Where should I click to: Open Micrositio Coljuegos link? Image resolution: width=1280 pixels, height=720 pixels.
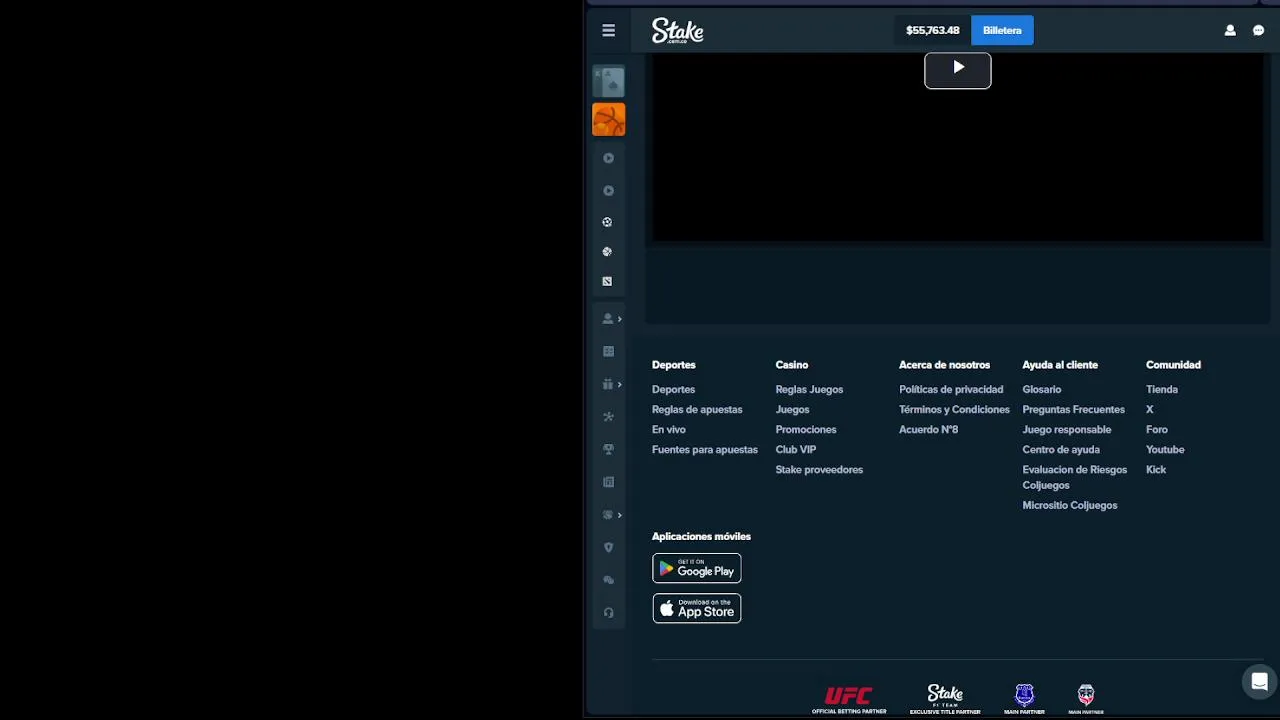(1070, 505)
